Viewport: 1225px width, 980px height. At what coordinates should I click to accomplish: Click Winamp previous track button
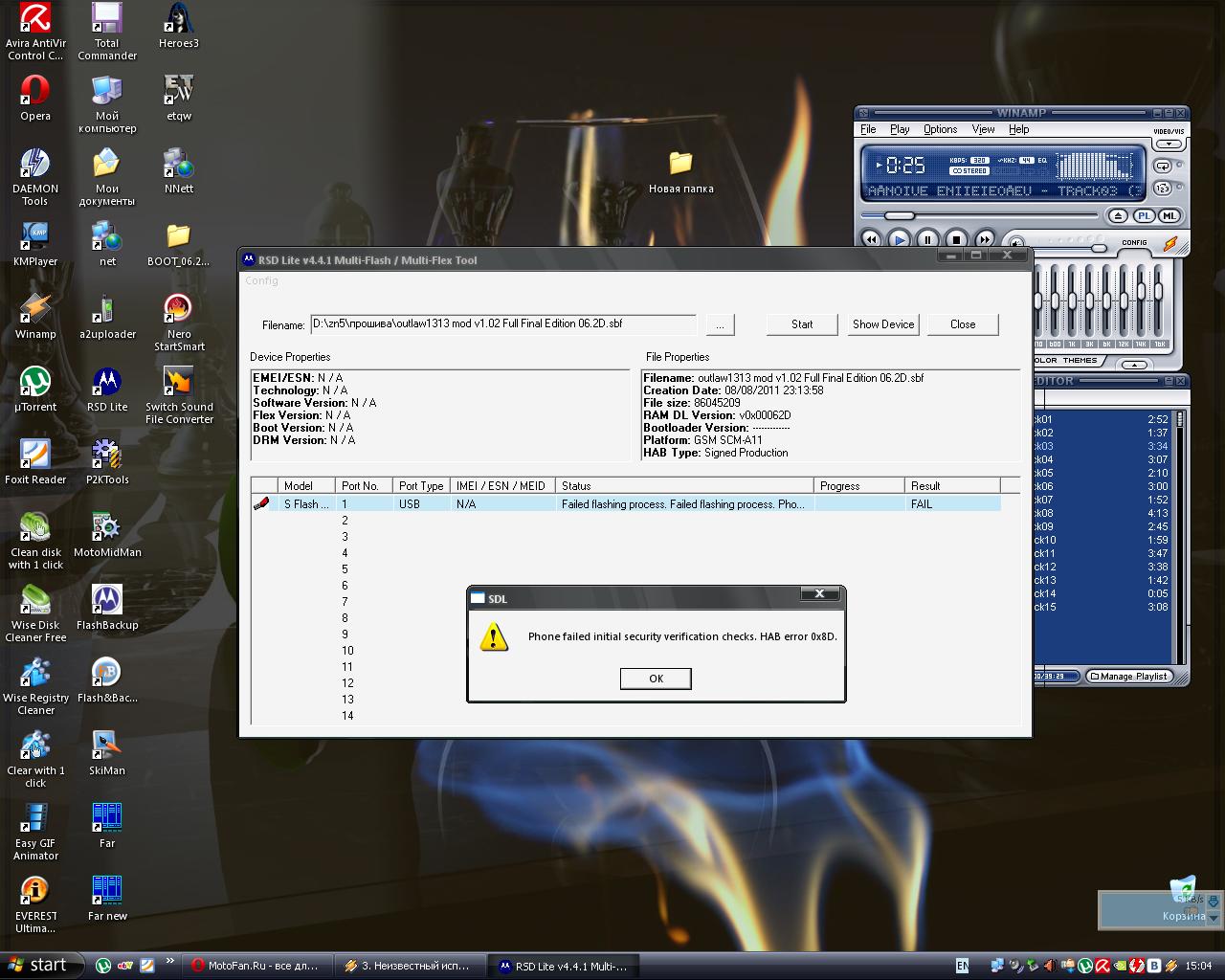click(x=870, y=239)
